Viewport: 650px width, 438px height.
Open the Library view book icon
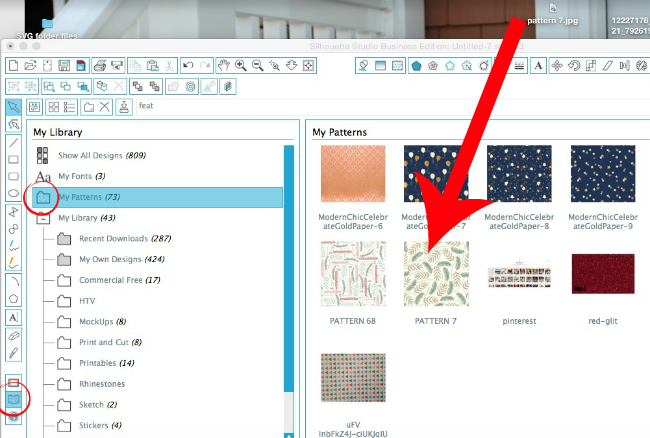[x=14, y=399]
